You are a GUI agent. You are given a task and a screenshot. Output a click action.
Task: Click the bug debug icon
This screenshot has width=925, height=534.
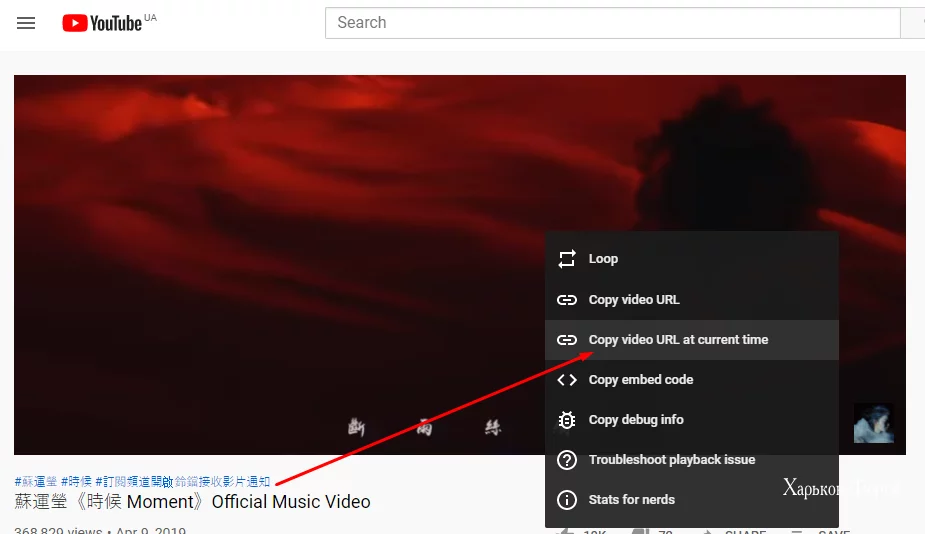point(567,420)
